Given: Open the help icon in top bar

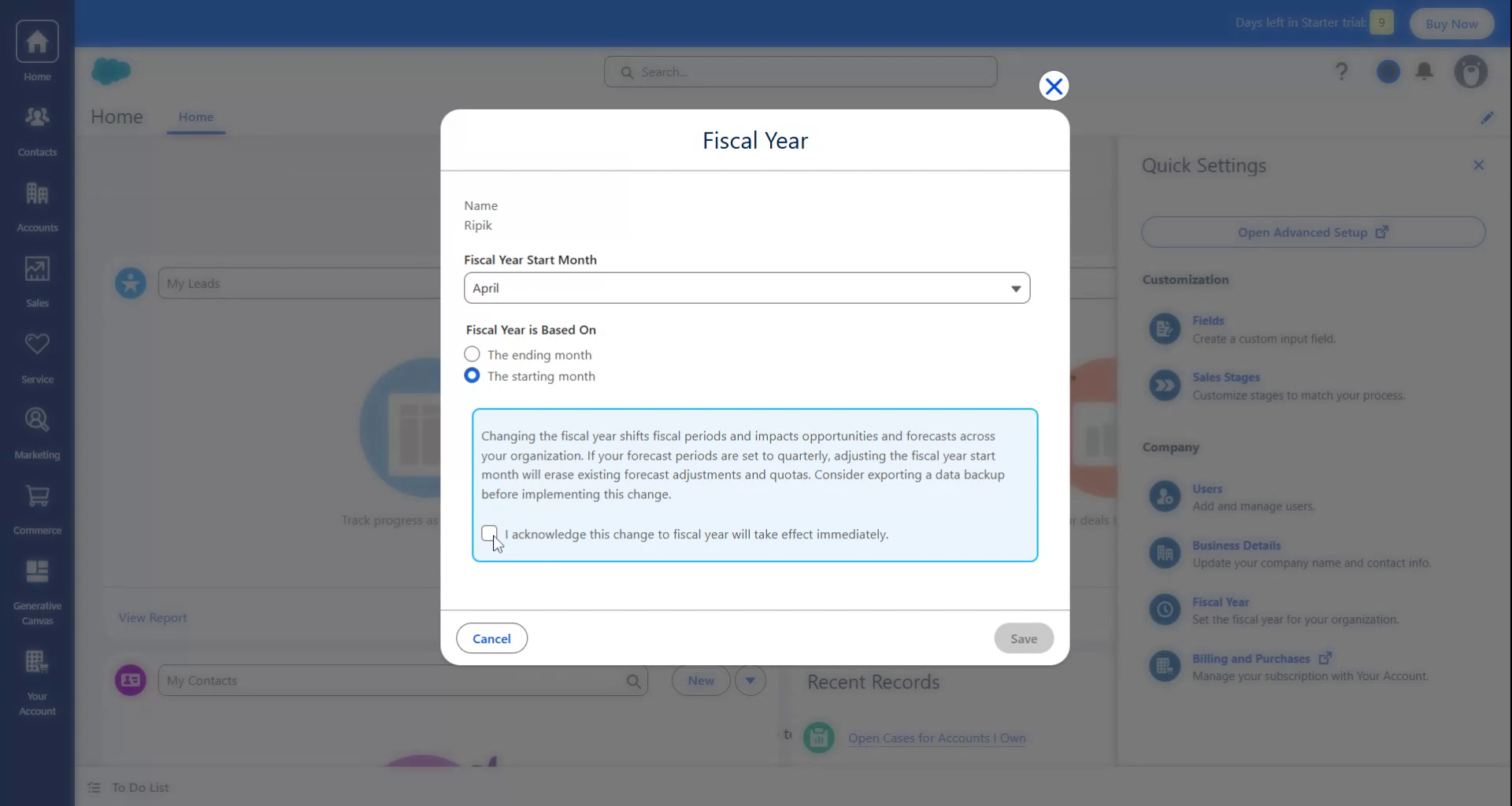Looking at the screenshot, I should click(x=1340, y=71).
